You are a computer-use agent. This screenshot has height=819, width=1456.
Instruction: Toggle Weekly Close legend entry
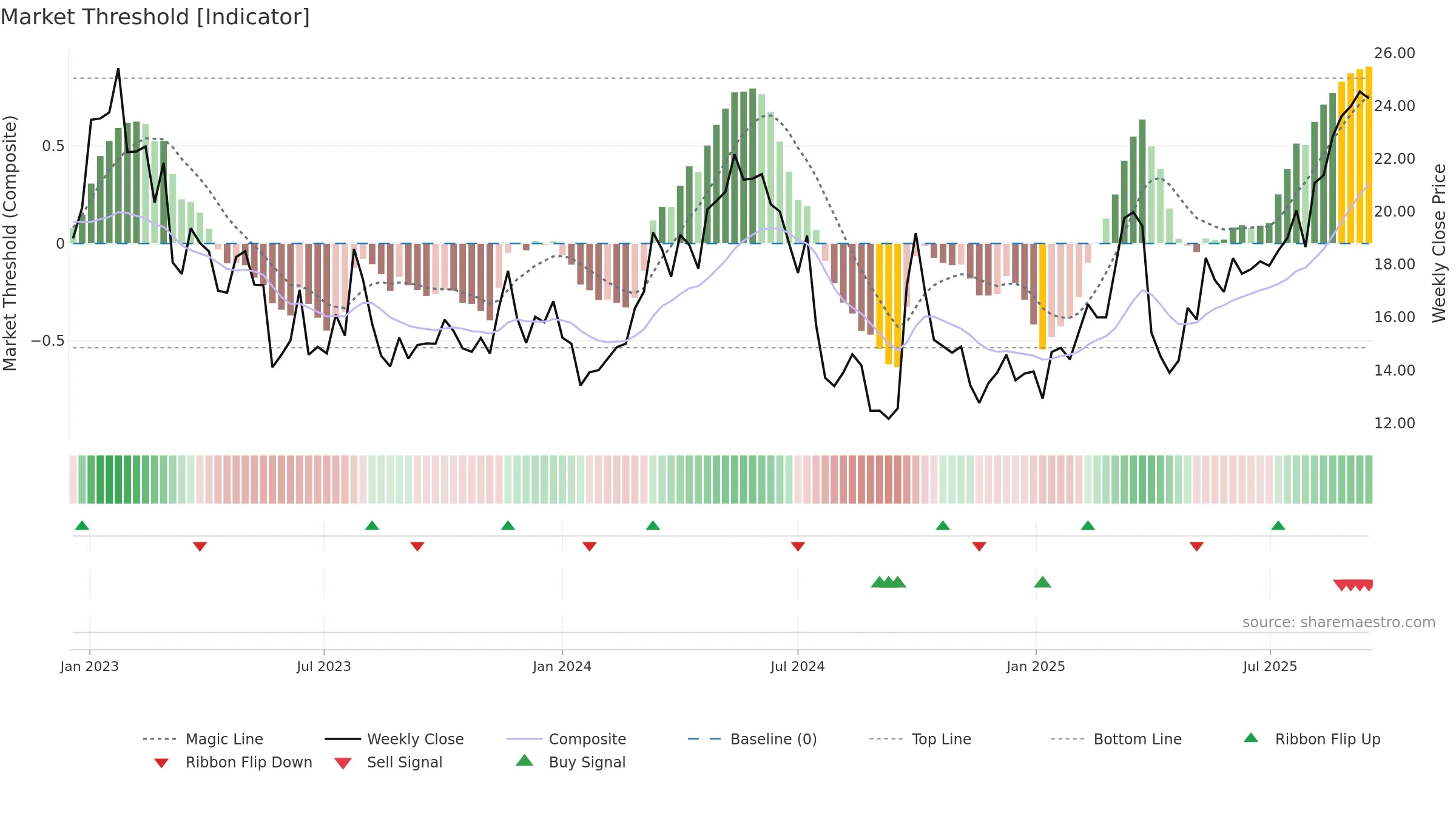pos(394,739)
